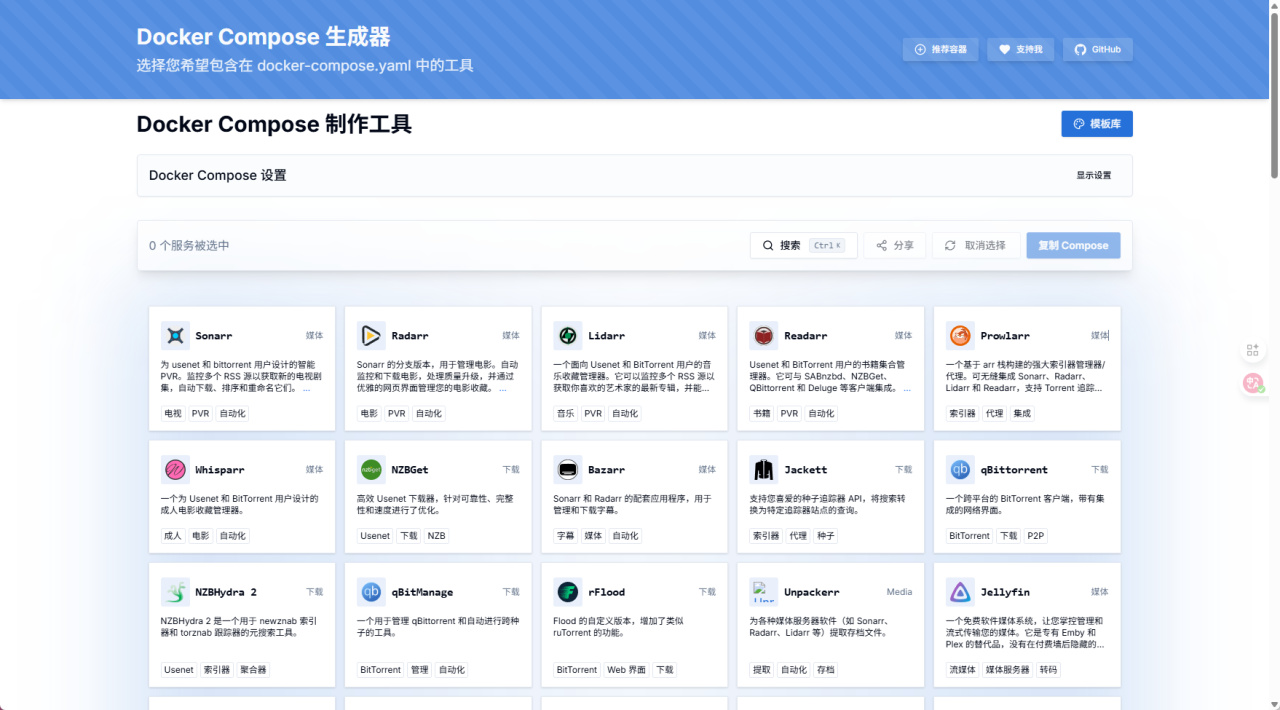Screen dimensions: 1280x710
Task: Open the 模板库 template library
Action: click(x=1097, y=124)
